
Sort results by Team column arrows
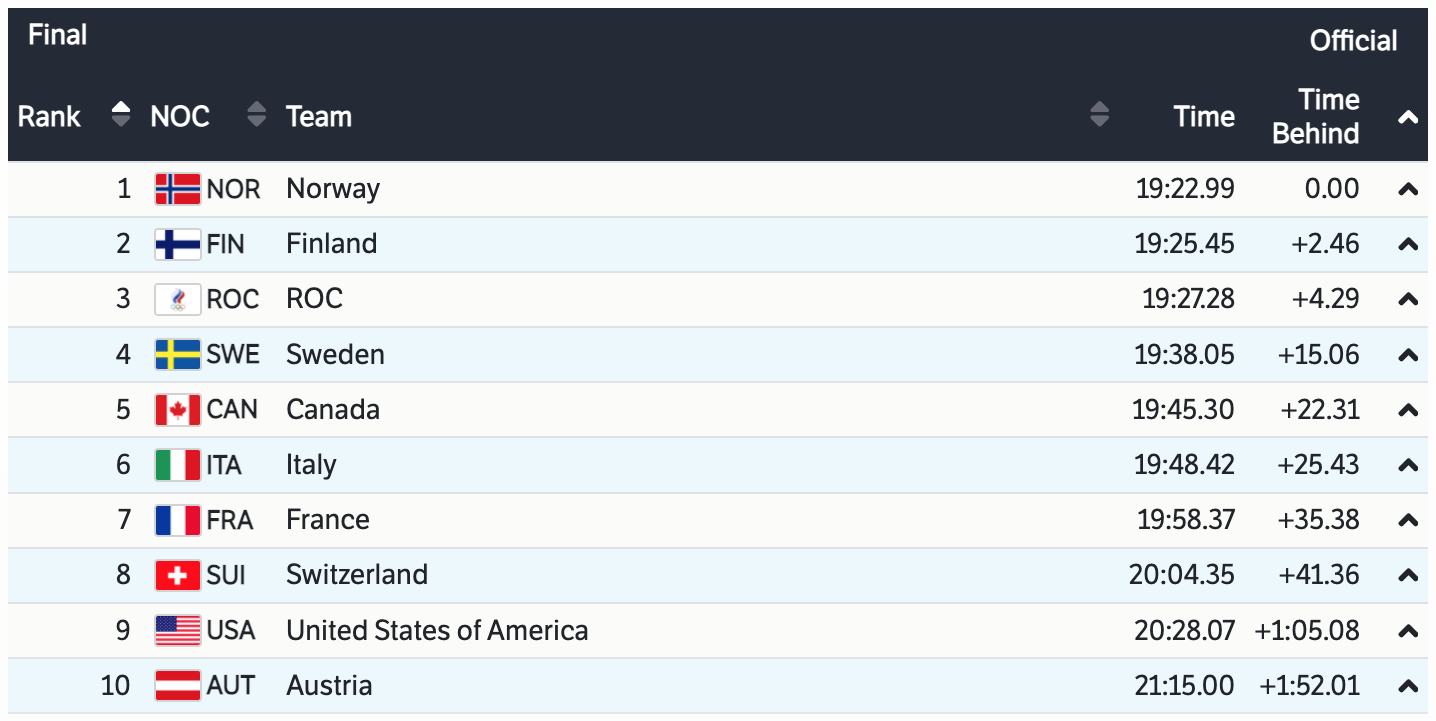coord(1099,115)
